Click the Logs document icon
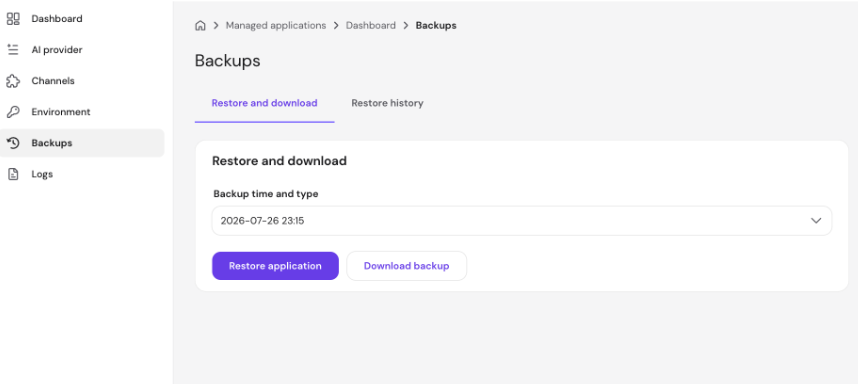This screenshot has width=858, height=384. pyautogui.click(x=13, y=174)
